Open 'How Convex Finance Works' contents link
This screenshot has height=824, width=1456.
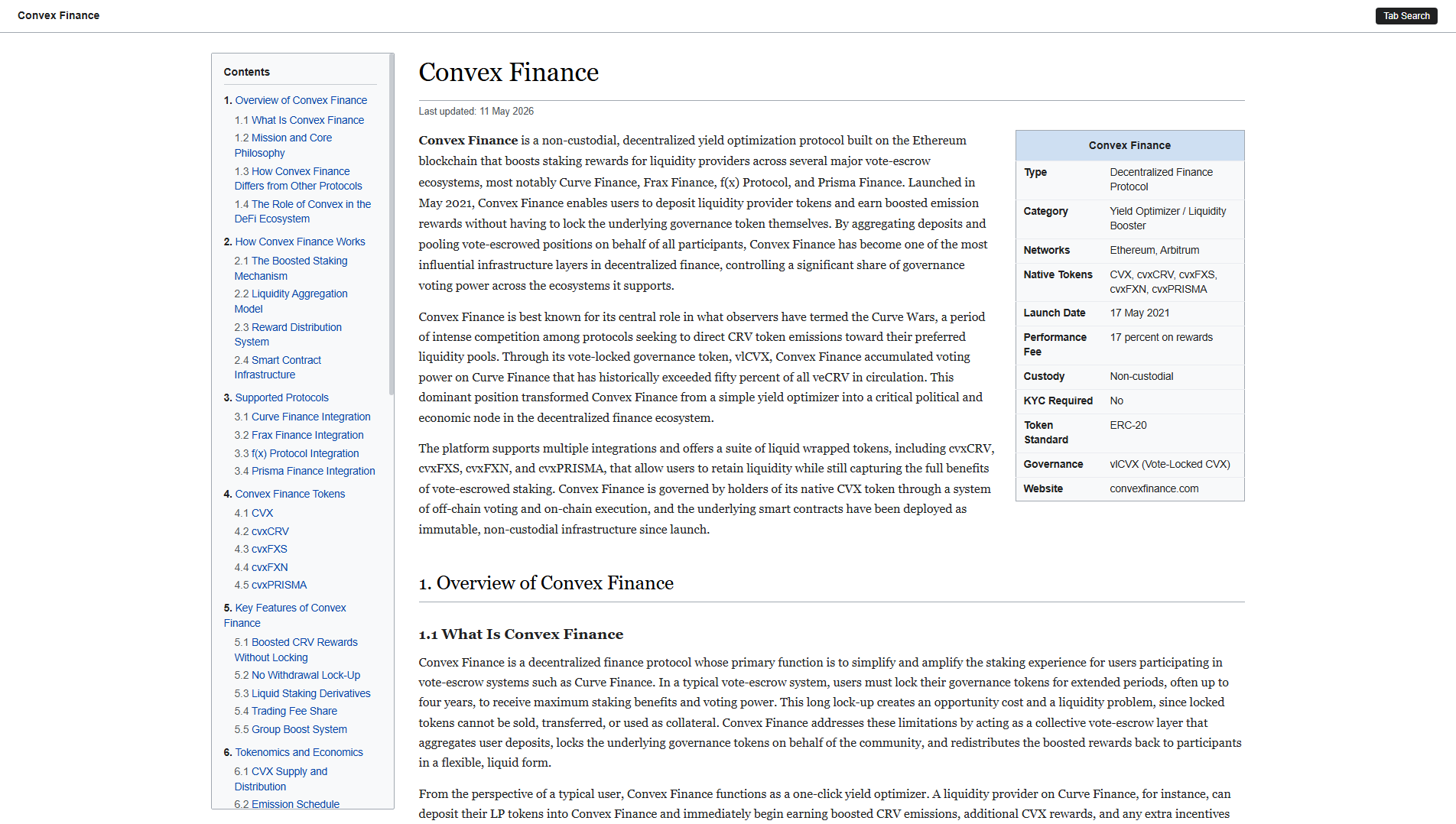[300, 242]
